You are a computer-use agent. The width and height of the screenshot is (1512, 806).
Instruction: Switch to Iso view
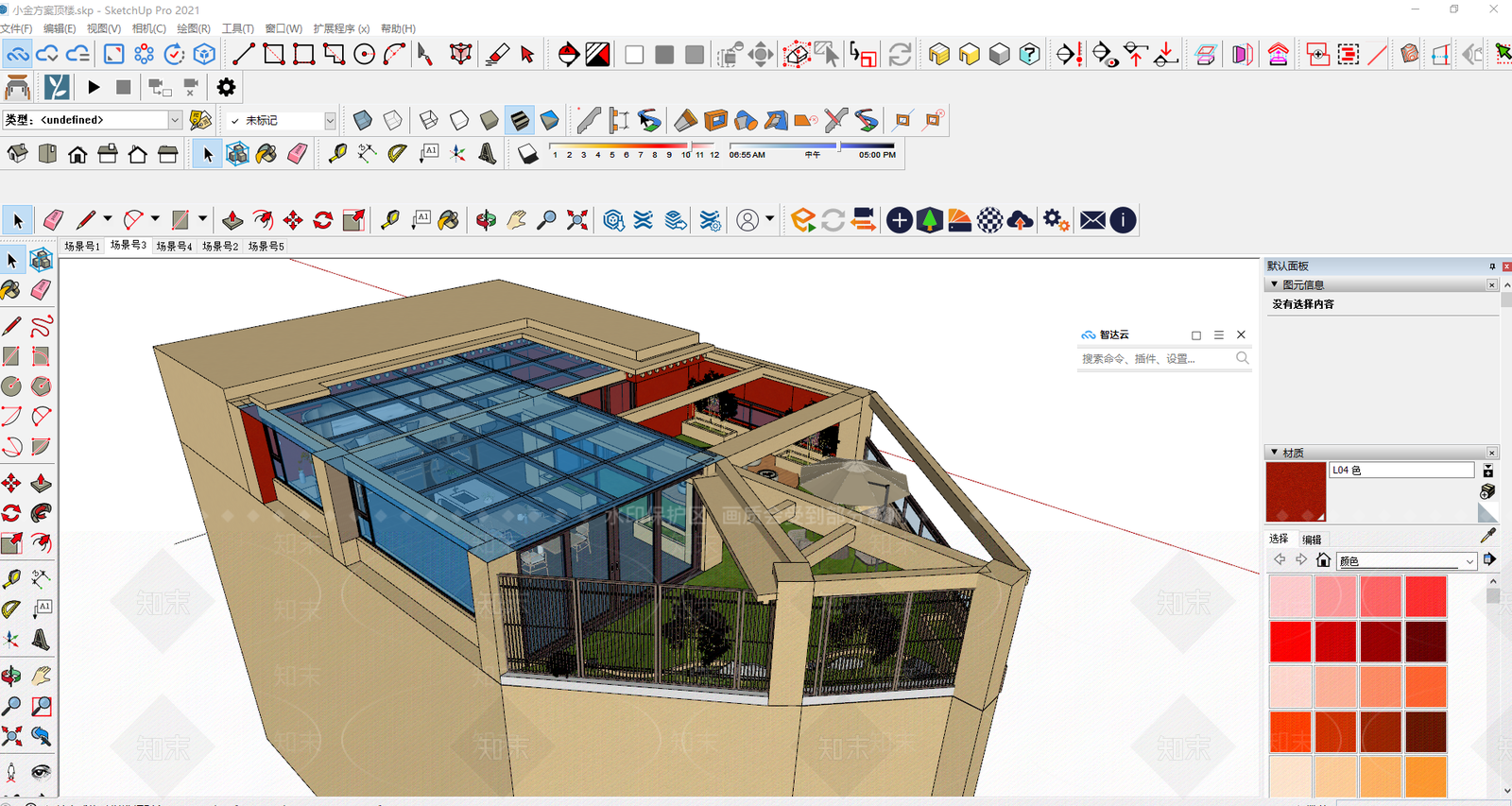pos(17,154)
